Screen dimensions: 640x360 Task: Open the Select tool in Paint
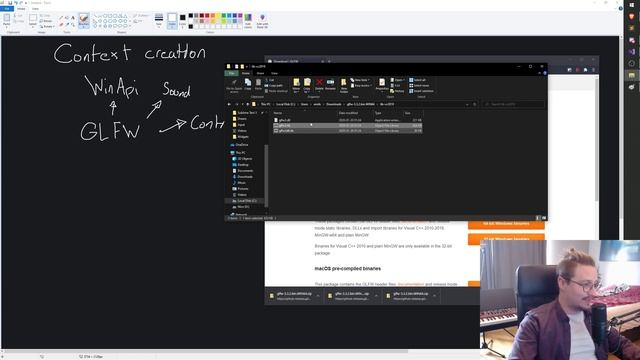coord(33,20)
